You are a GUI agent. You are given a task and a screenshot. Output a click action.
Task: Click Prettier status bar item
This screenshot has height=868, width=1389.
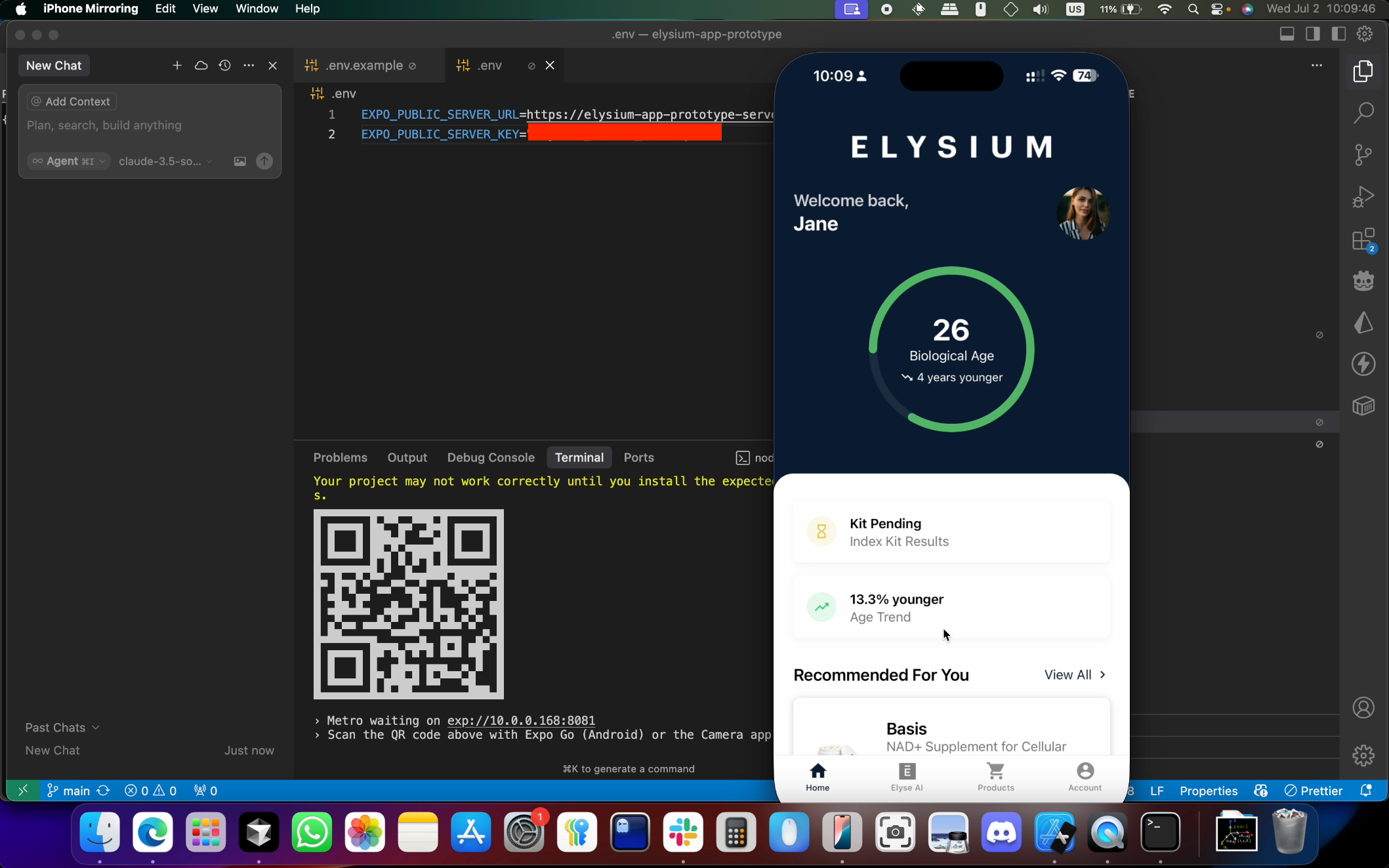coord(1314,791)
